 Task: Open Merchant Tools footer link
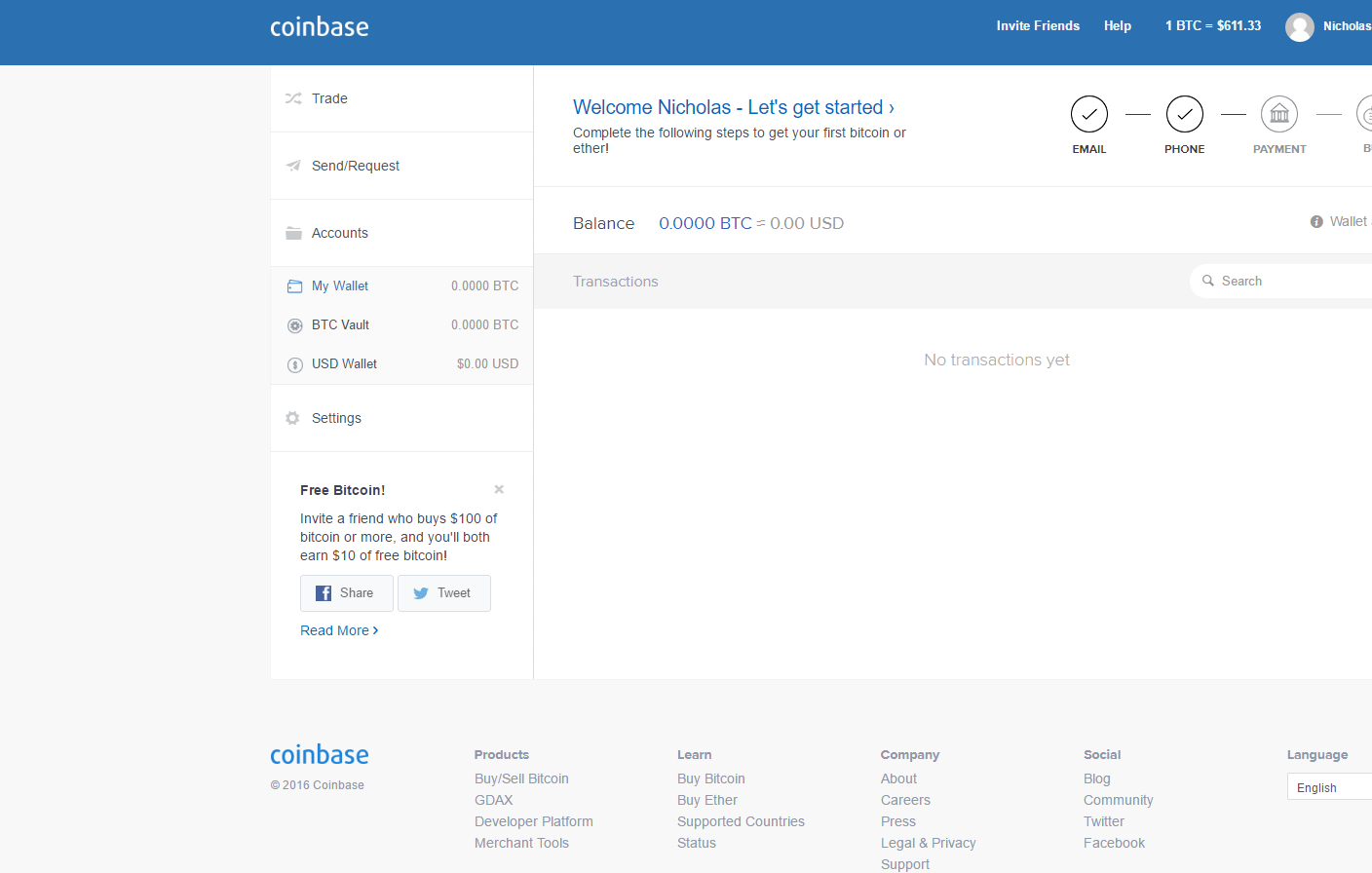point(521,843)
